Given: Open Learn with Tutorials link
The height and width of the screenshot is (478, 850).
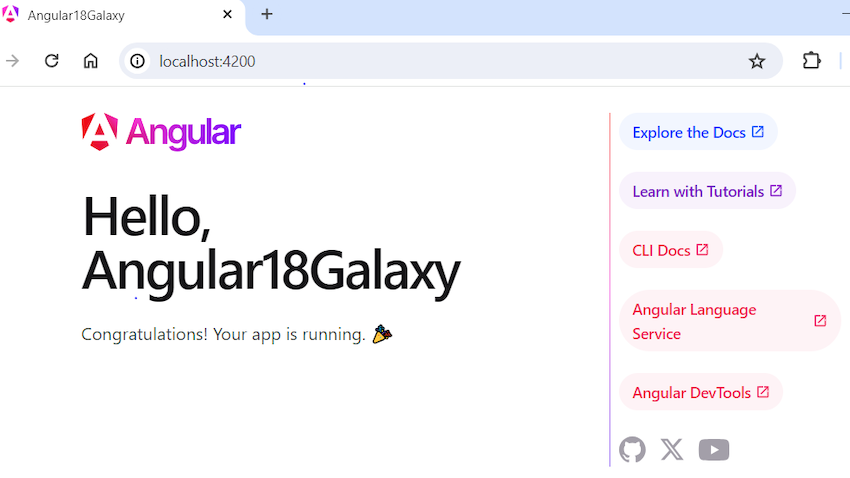Looking at the screenshot, I should (x=707, y=191).
